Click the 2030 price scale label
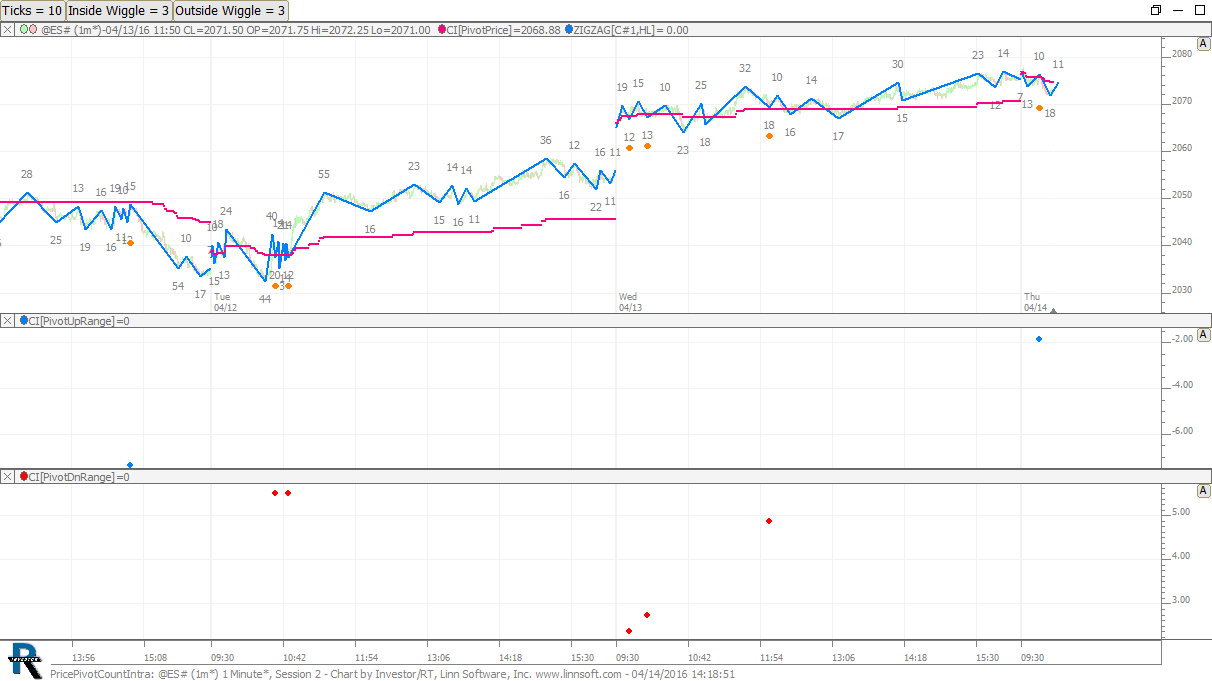 (1181, 289)
